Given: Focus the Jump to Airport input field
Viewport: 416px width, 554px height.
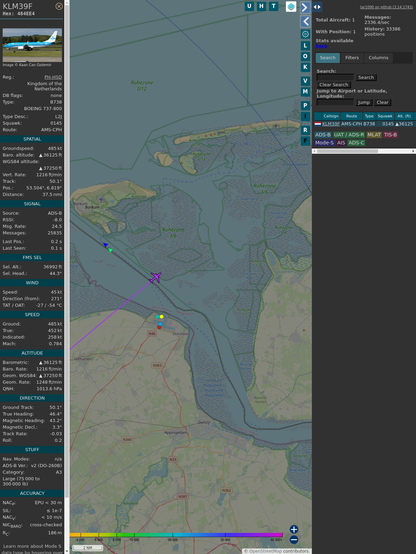Looking at the screenshot, I should coord(335,102).
